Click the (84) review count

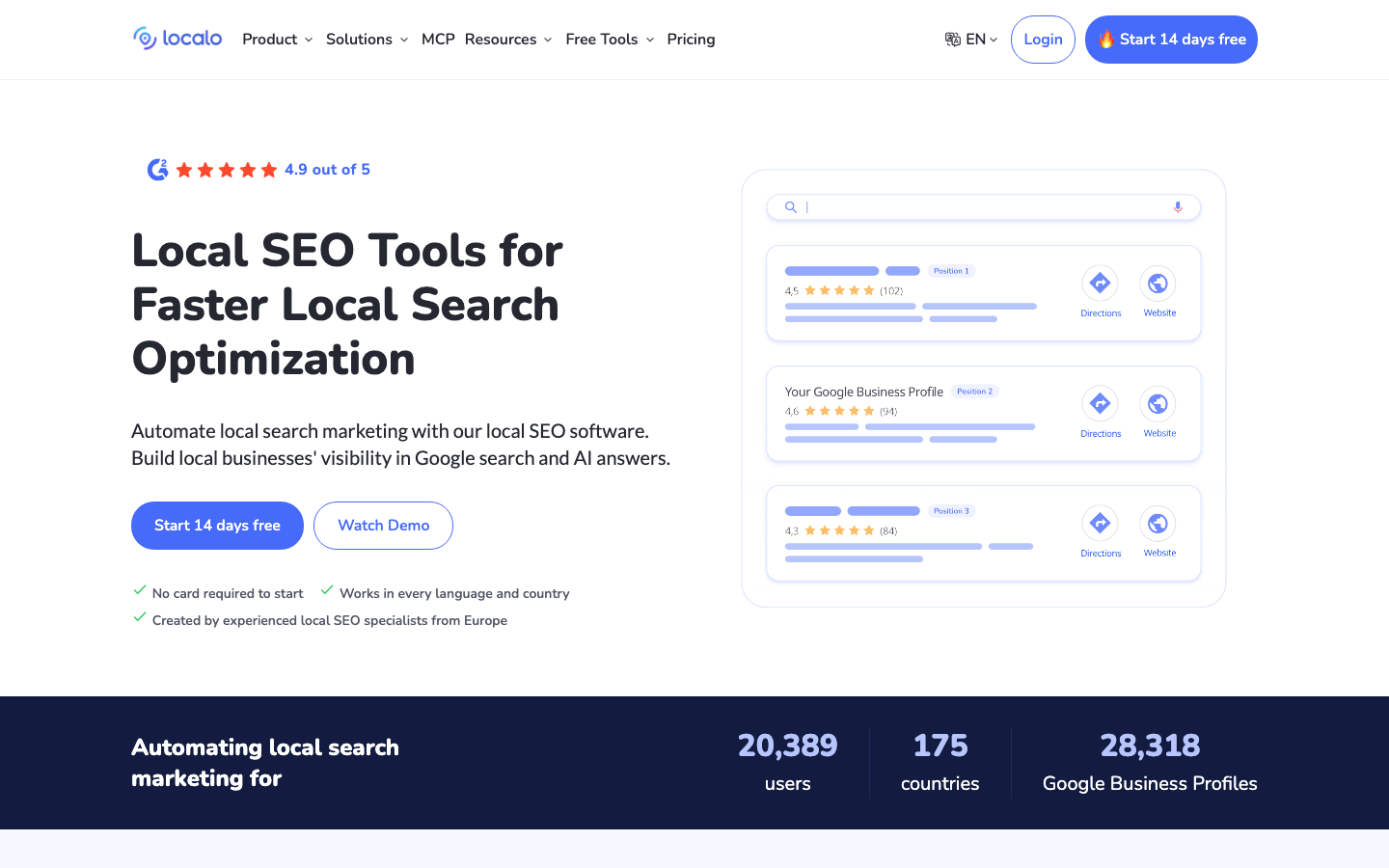[888, 530]
